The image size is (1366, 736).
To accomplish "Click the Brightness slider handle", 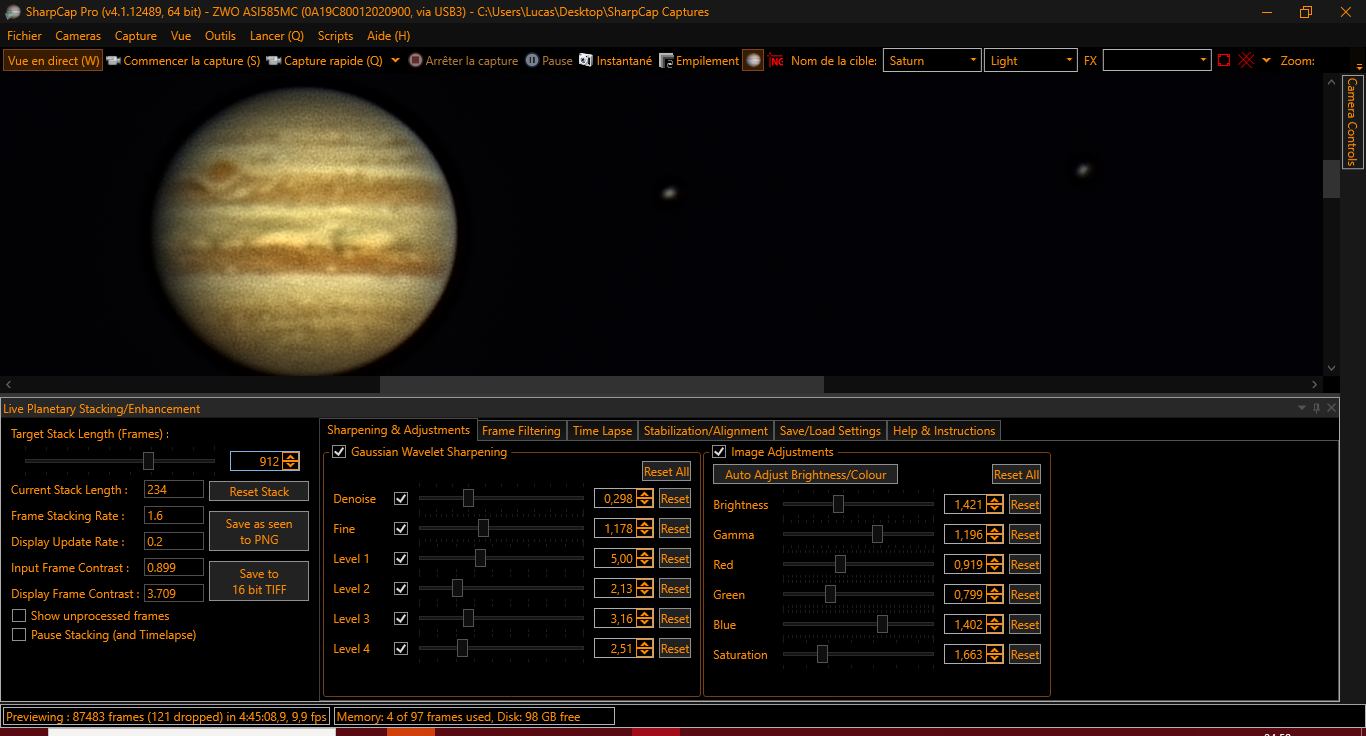I will 838,504.
